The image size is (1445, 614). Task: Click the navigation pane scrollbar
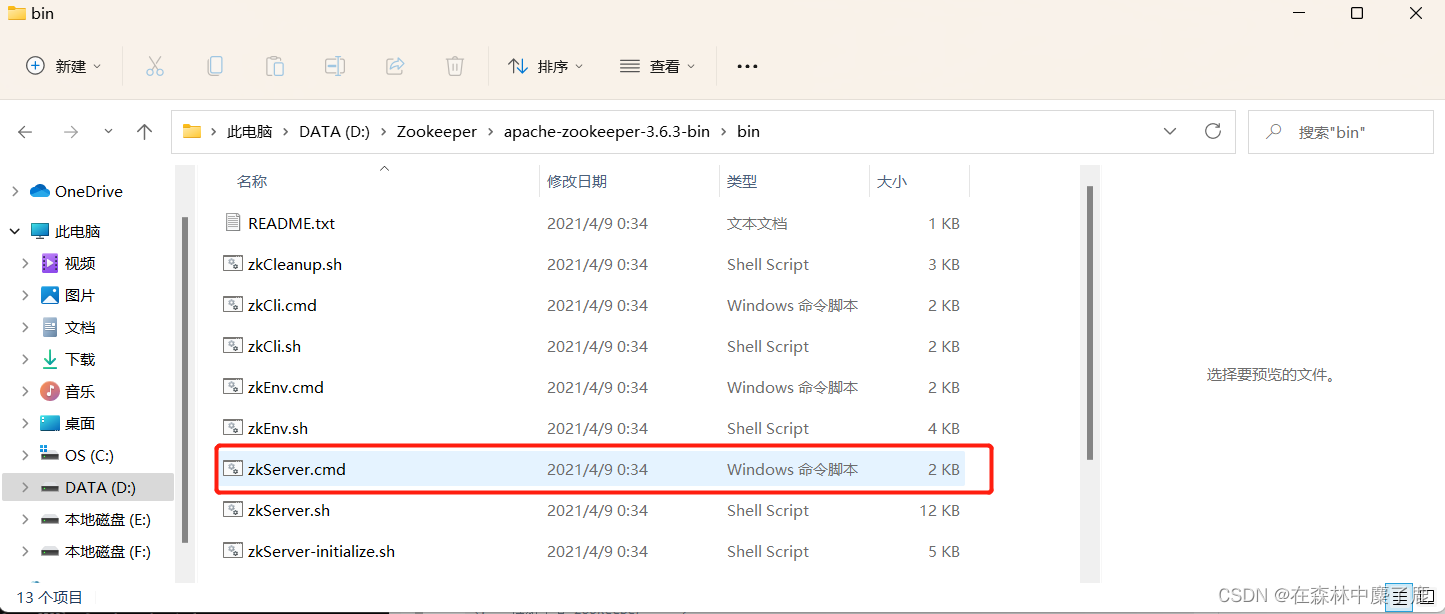point(185,380)
